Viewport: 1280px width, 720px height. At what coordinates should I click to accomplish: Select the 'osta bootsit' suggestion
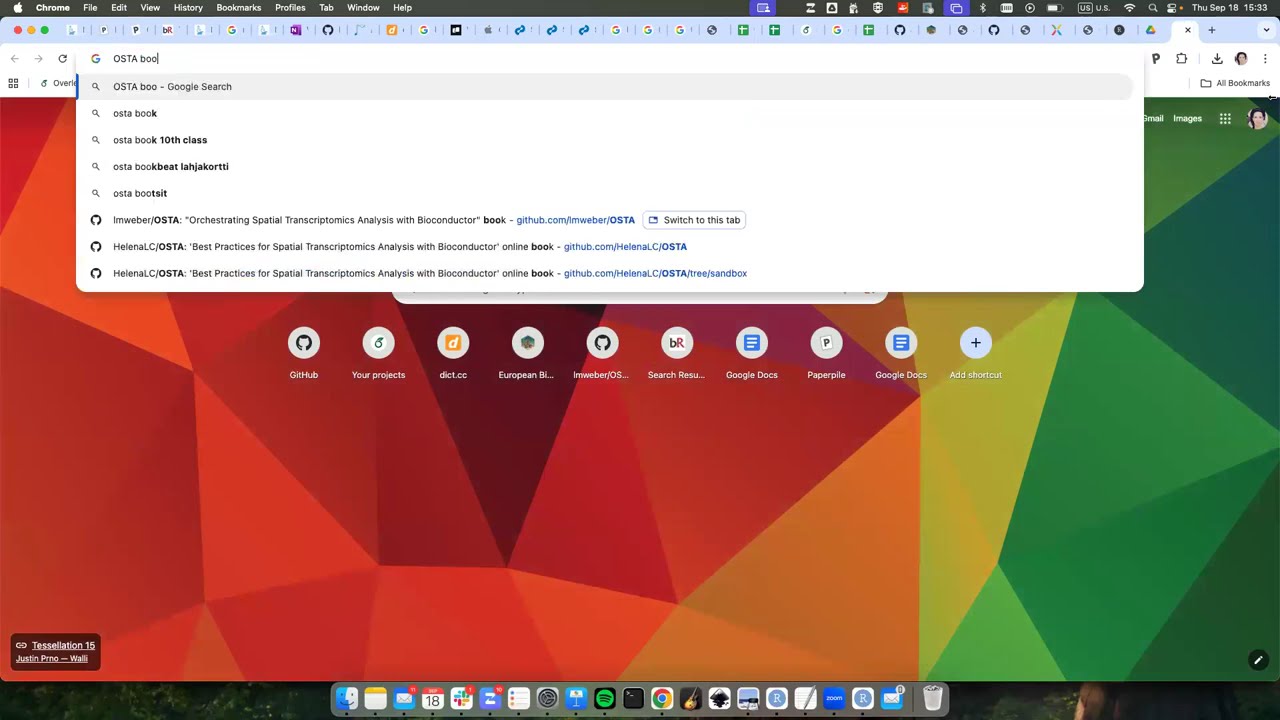coord(605,193)
